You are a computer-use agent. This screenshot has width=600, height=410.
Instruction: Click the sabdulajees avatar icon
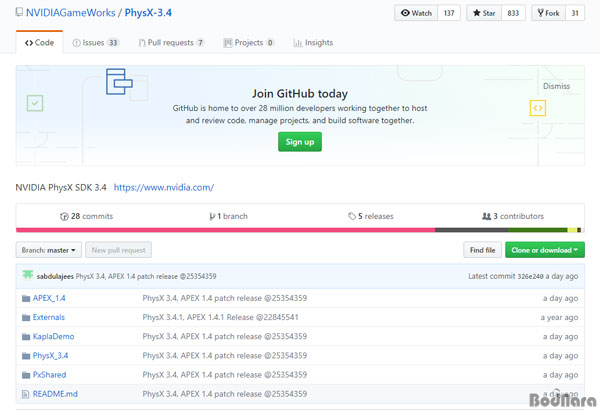click(28, 275)
